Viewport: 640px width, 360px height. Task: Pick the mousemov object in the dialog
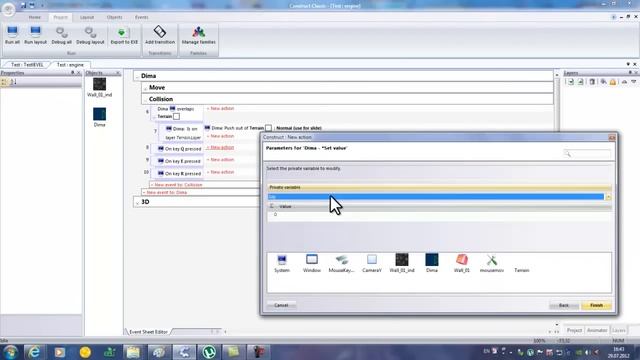(491, 263)
